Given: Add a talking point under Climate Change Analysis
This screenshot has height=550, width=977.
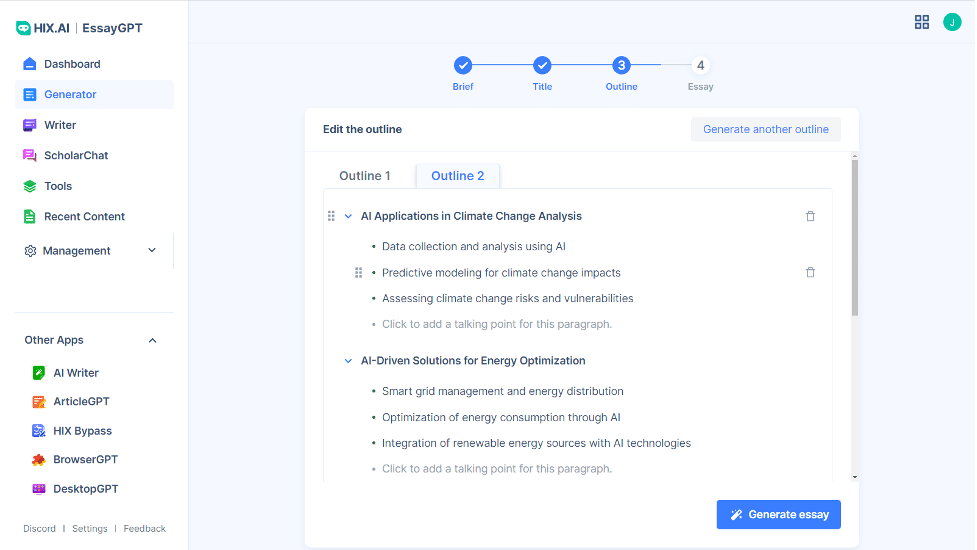Looking at the screenshot, I should 497,325.
